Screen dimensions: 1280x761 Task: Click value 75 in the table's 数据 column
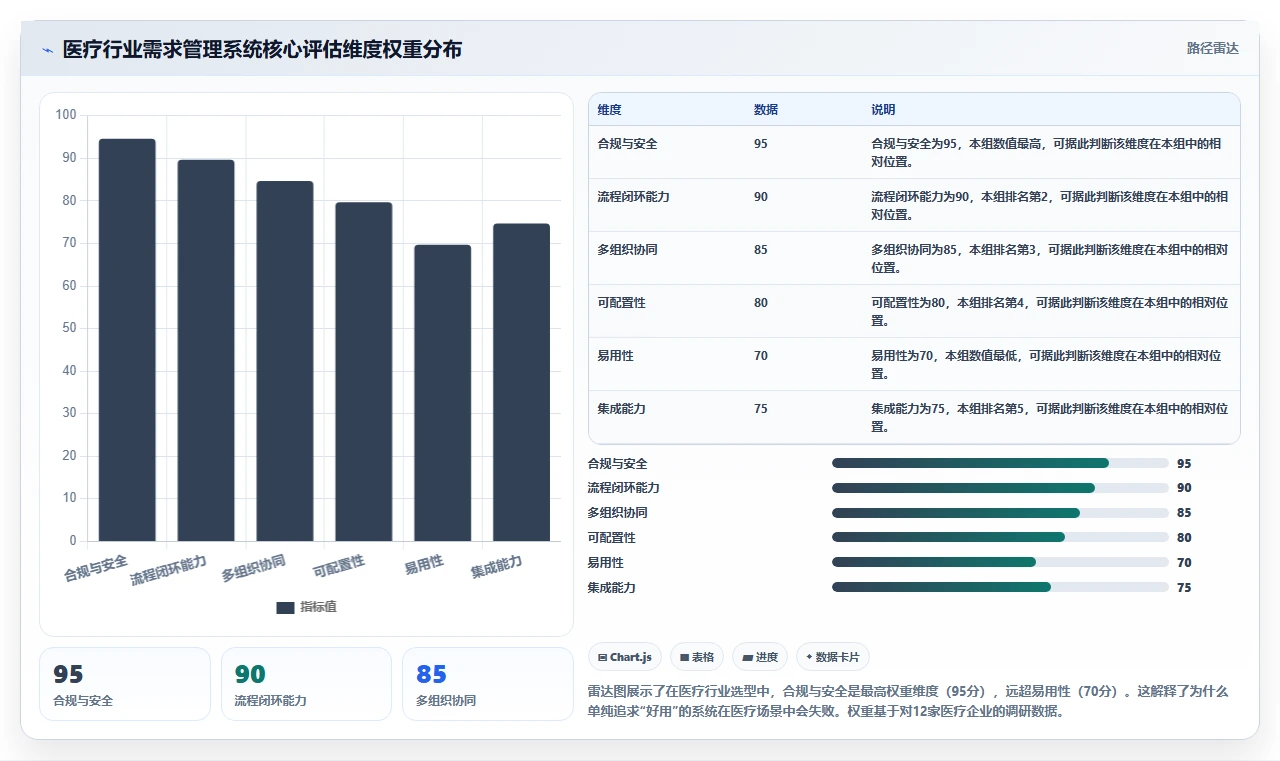(761, 409)
